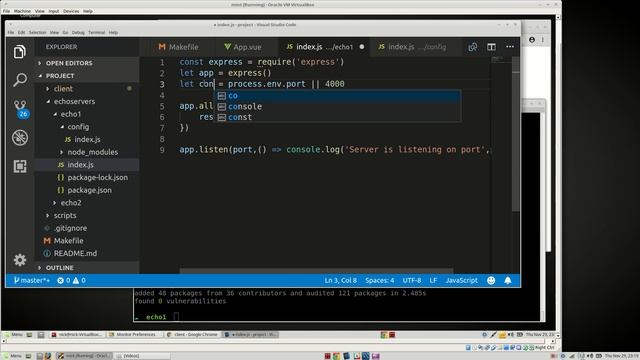Open the Search view in activity bar
Viewport: 640px width, 360px height.
click(20, 80)
